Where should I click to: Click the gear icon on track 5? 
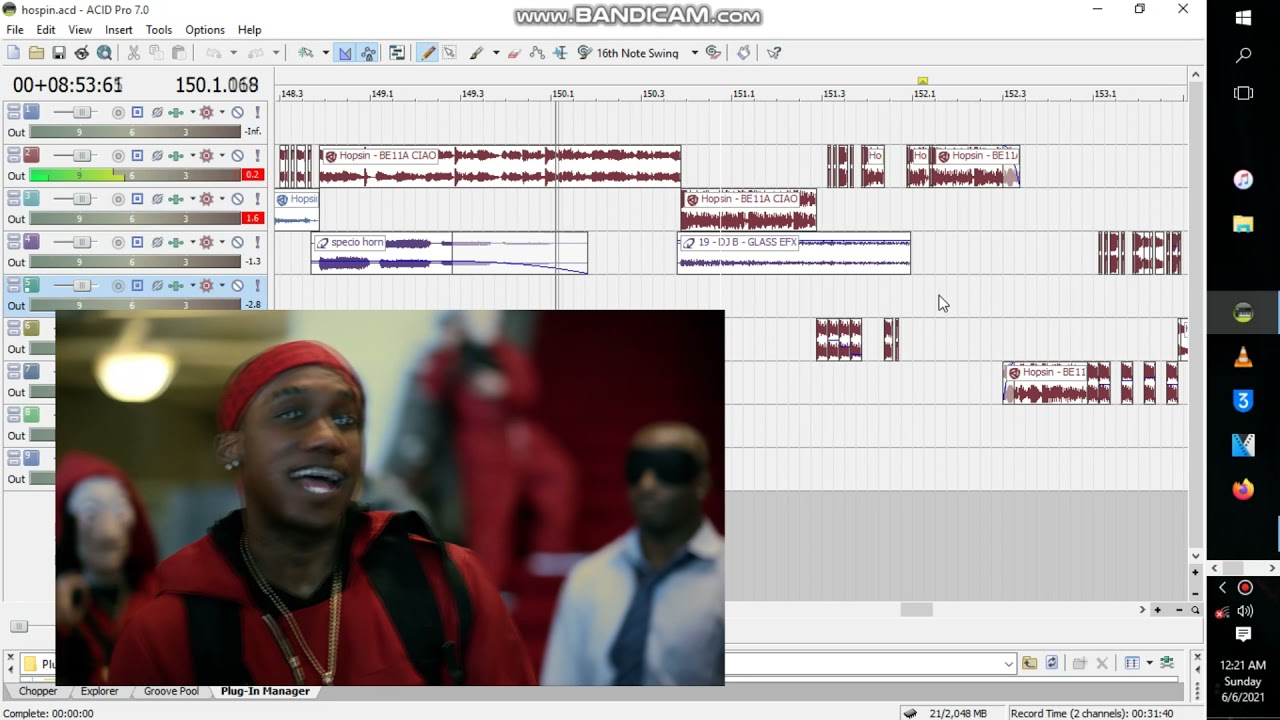pos(206,286)
